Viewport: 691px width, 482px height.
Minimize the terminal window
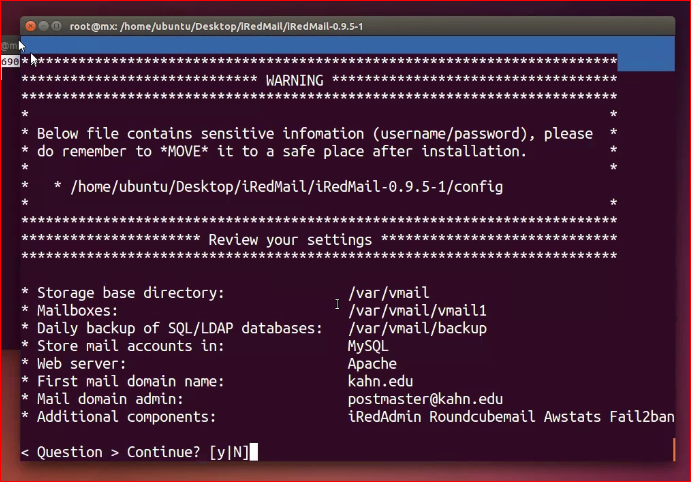43,26
